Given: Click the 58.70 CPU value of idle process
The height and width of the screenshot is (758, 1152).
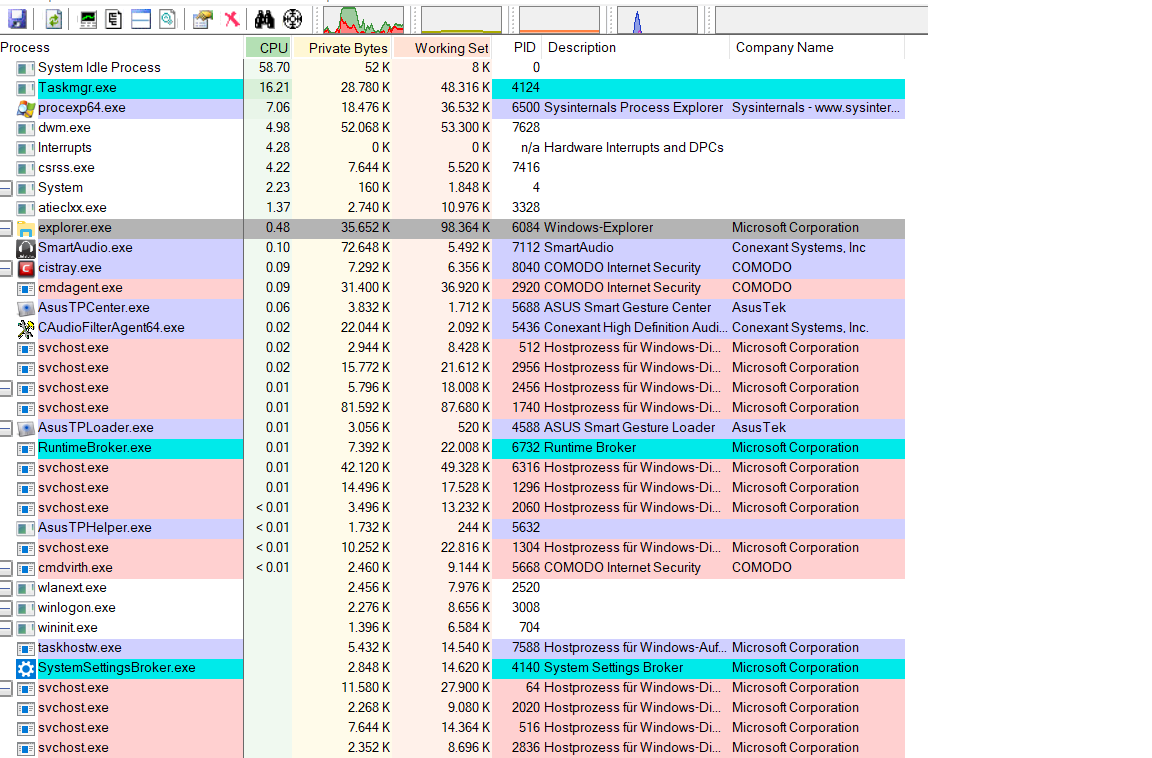Looking at the screenshot, I should [x=274, y=68].
